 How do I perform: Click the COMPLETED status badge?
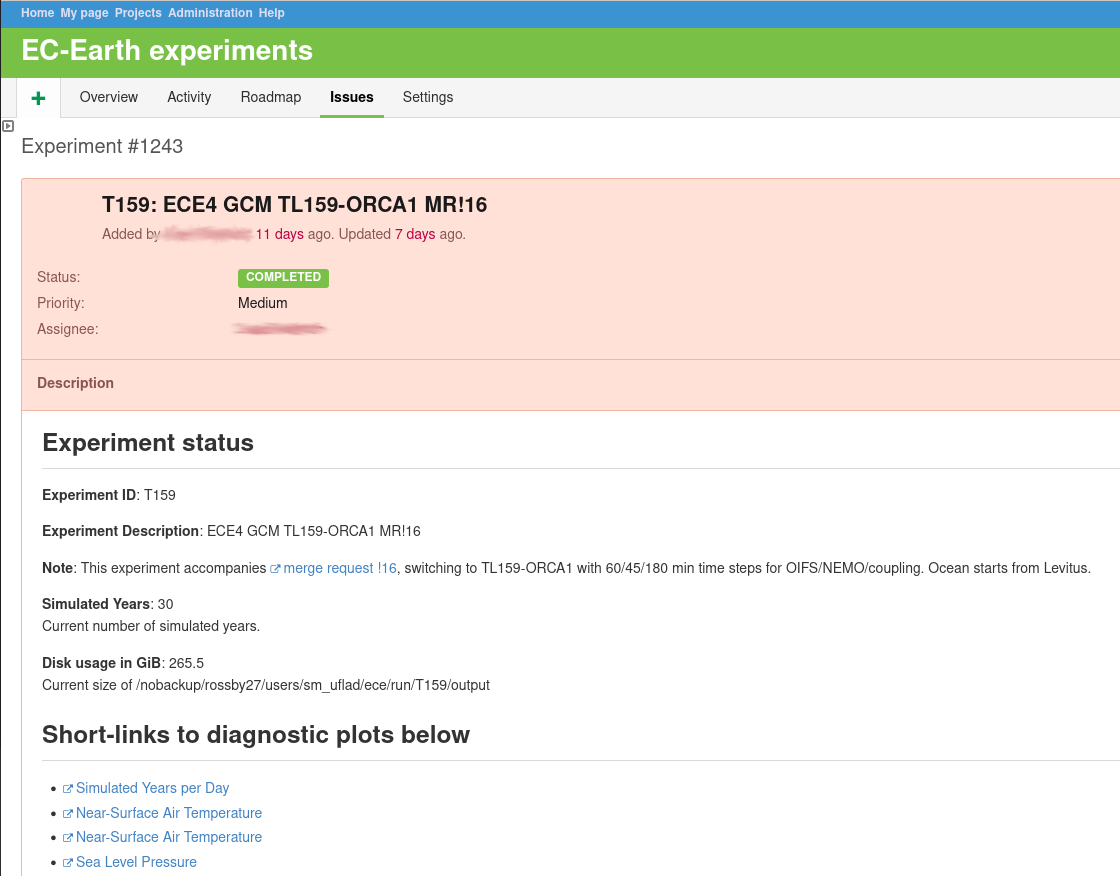click(284, 277)
